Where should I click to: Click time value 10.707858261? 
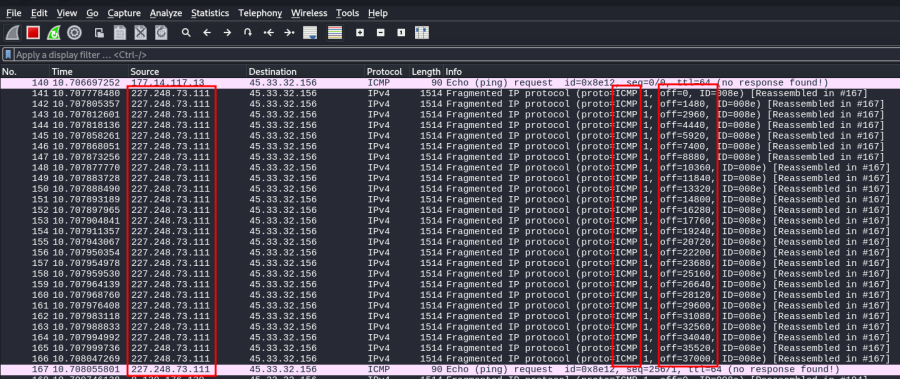click(x=86, y=136)
